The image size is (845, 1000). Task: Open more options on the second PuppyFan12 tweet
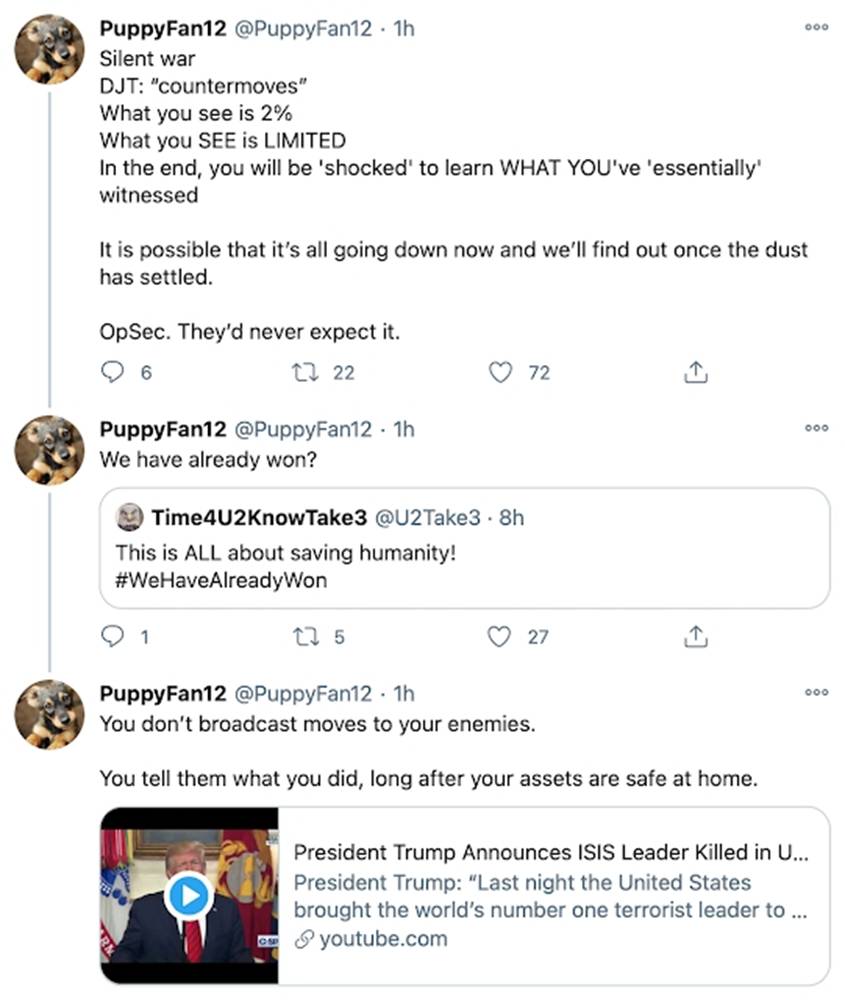[816, 427]
